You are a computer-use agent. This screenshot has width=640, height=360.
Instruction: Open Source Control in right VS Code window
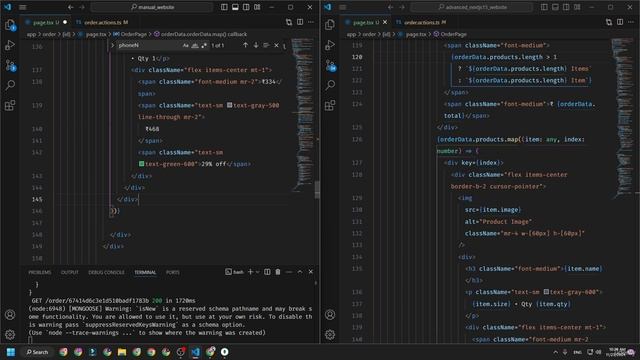pyautogui.click(x=330, y=65)
